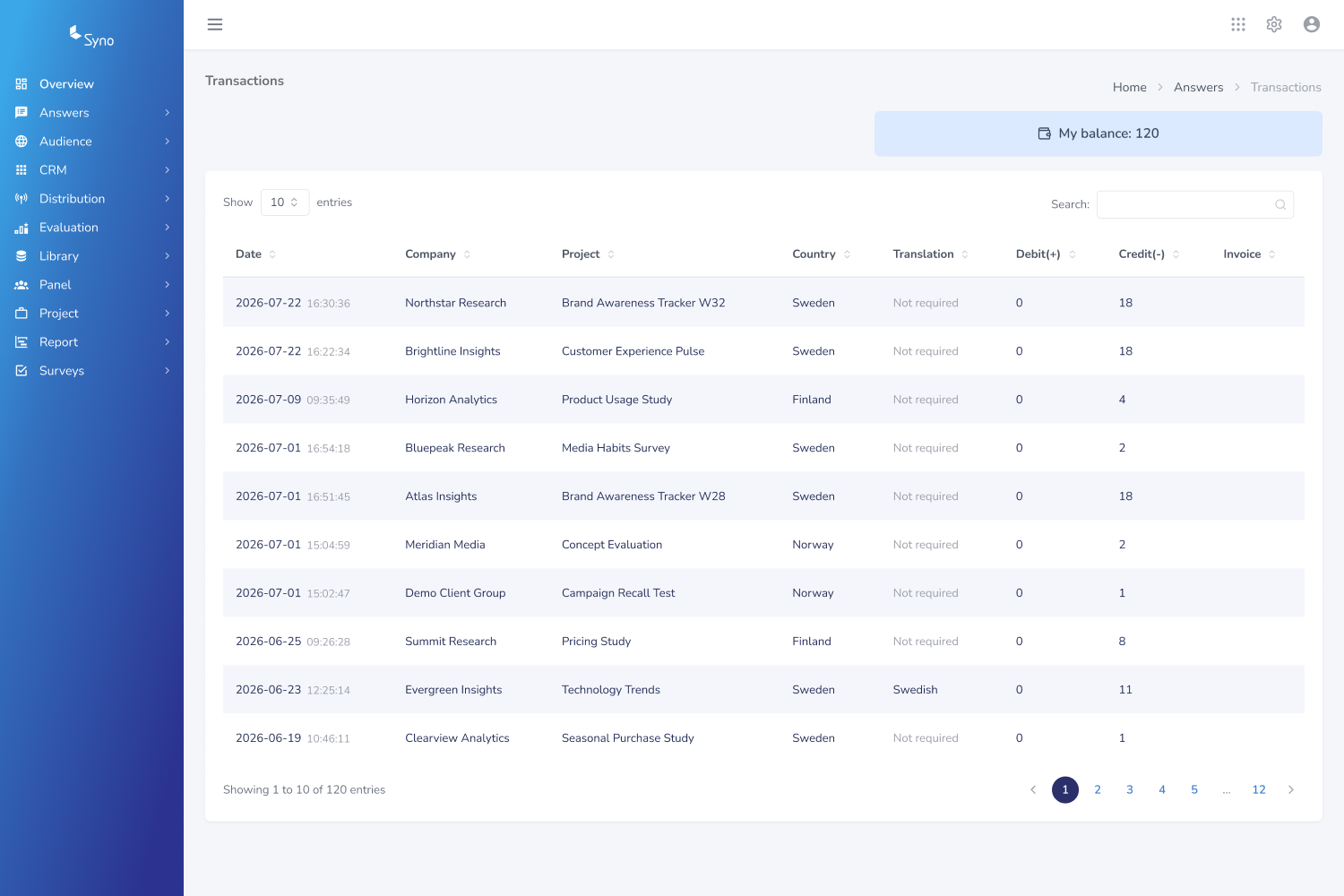Click the Evaluation chart icon
Image resolution: width=1344 pixels, height=896 pixels.
(x=22, y=228)
